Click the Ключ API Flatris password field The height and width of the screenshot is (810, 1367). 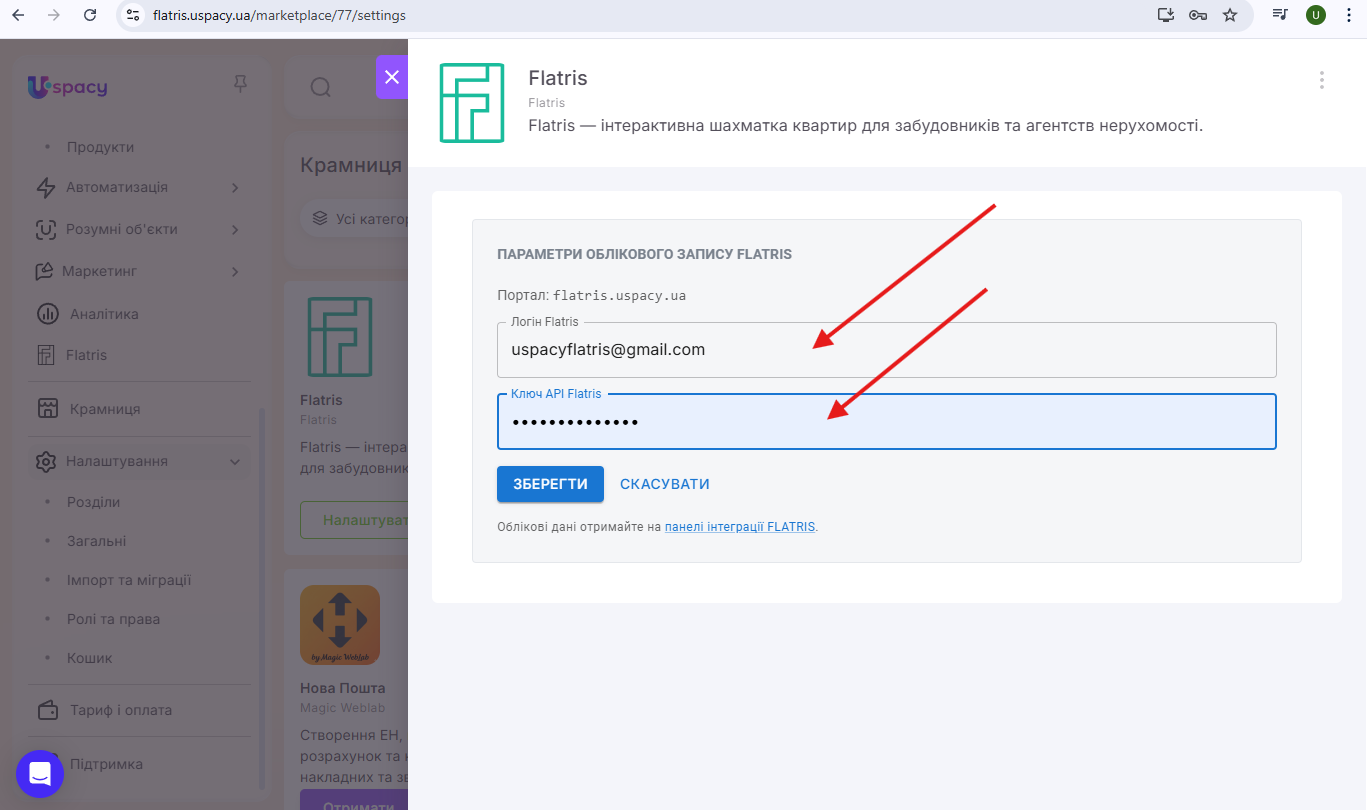click(887, 422)
